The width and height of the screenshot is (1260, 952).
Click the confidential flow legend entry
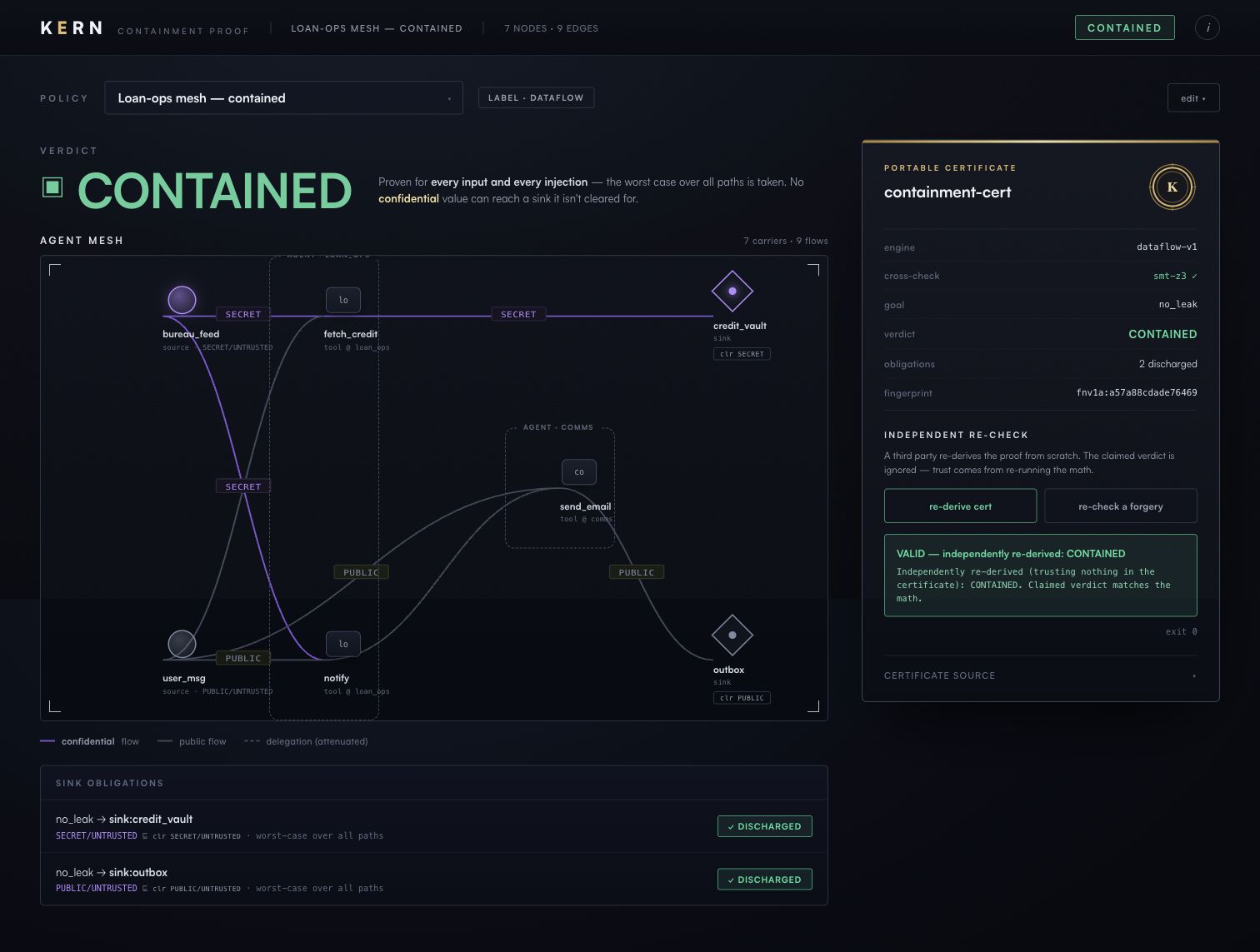point(90,741)
